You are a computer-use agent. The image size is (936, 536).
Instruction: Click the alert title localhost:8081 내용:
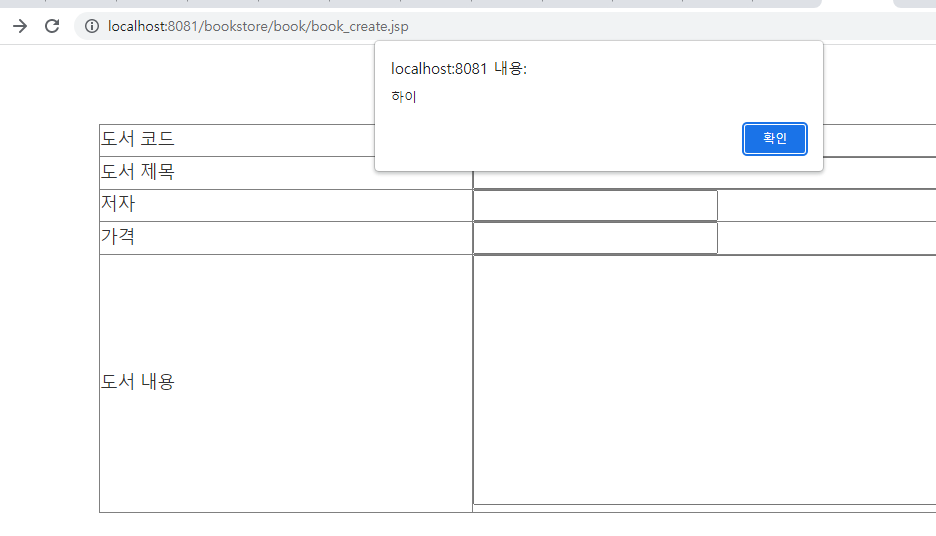click(459, 69)
